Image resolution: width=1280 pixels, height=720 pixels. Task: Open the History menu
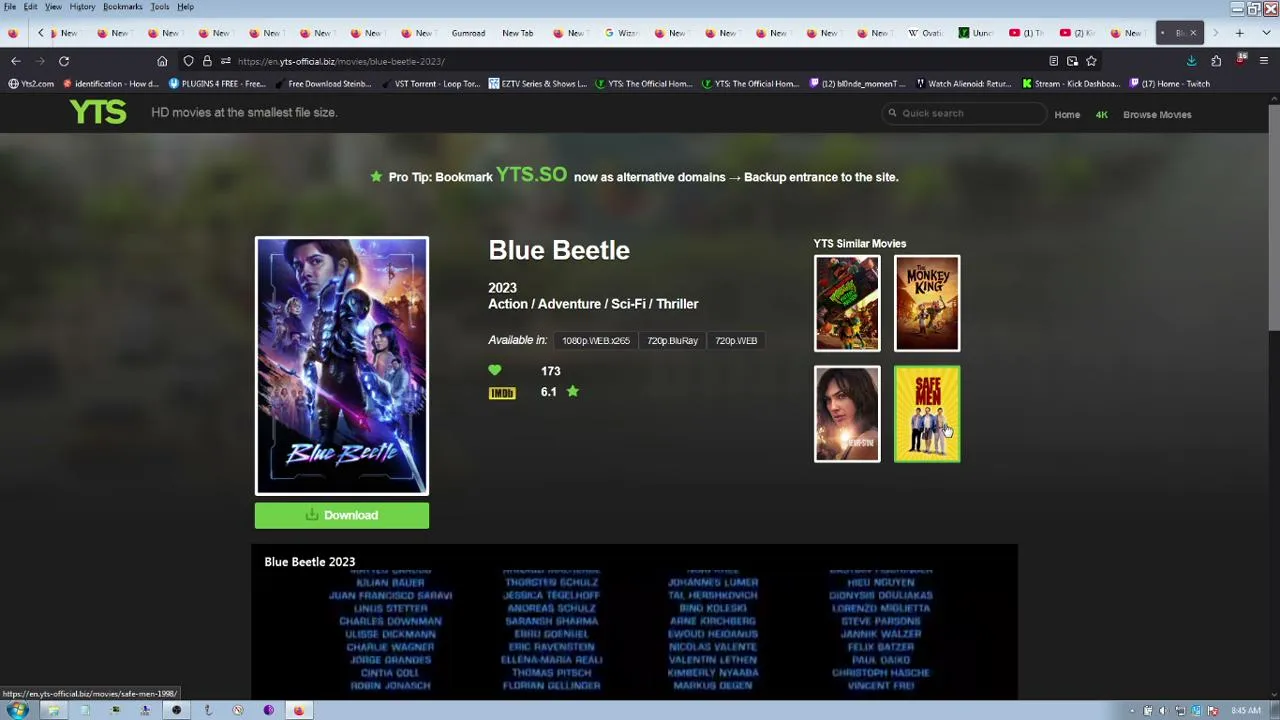[82, 7]
